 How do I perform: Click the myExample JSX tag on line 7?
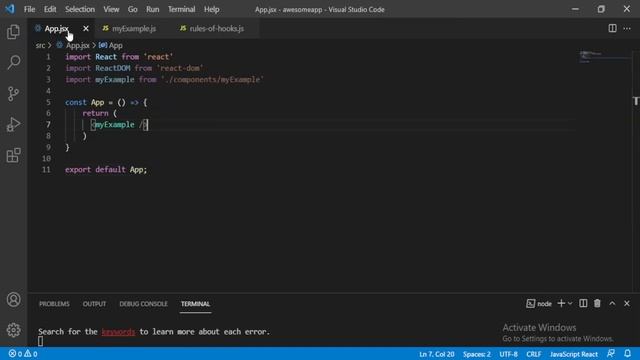114,124
